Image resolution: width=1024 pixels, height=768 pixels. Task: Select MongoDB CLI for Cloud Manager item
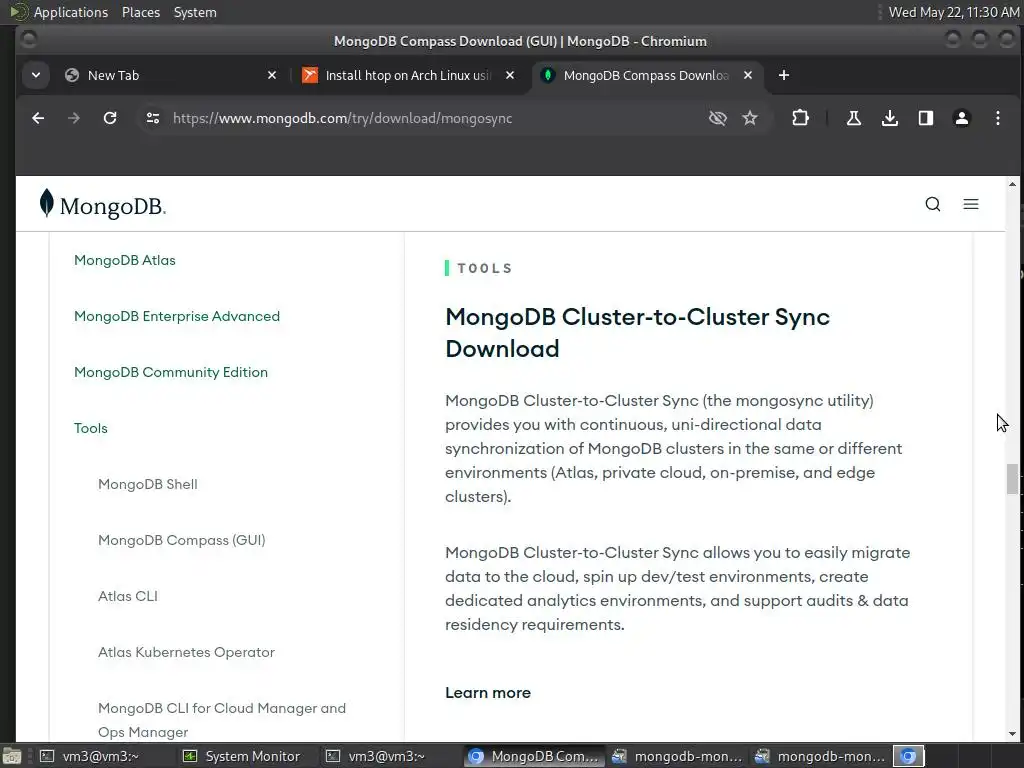click(222, 720)
